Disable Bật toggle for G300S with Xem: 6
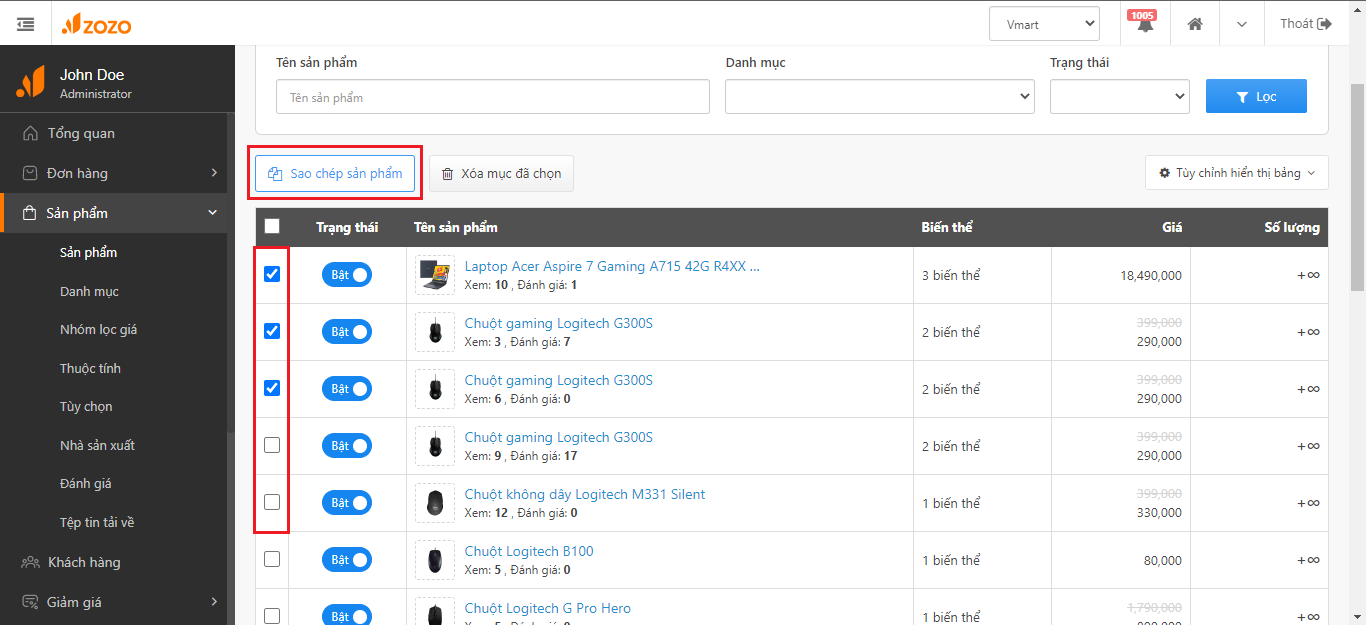 (347, 389)
